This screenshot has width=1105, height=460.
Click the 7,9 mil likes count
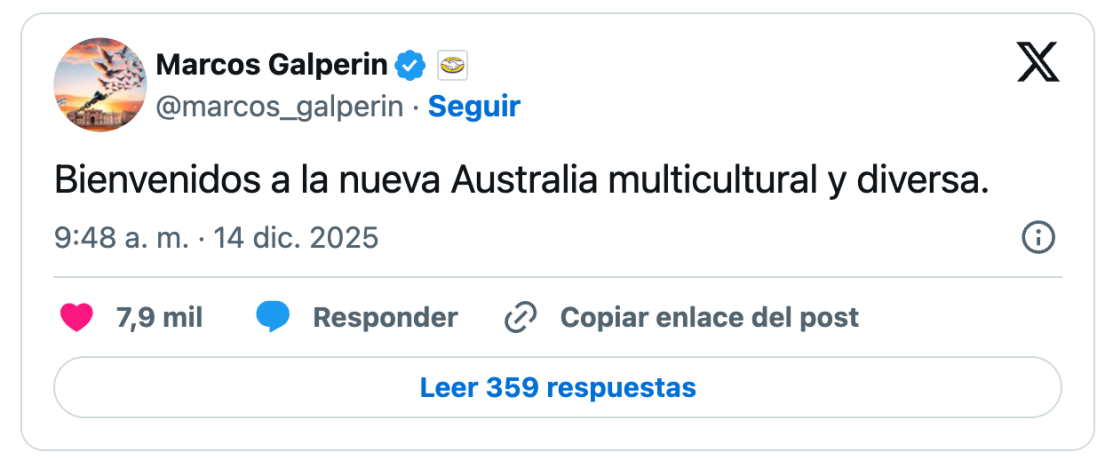[159, 318]
